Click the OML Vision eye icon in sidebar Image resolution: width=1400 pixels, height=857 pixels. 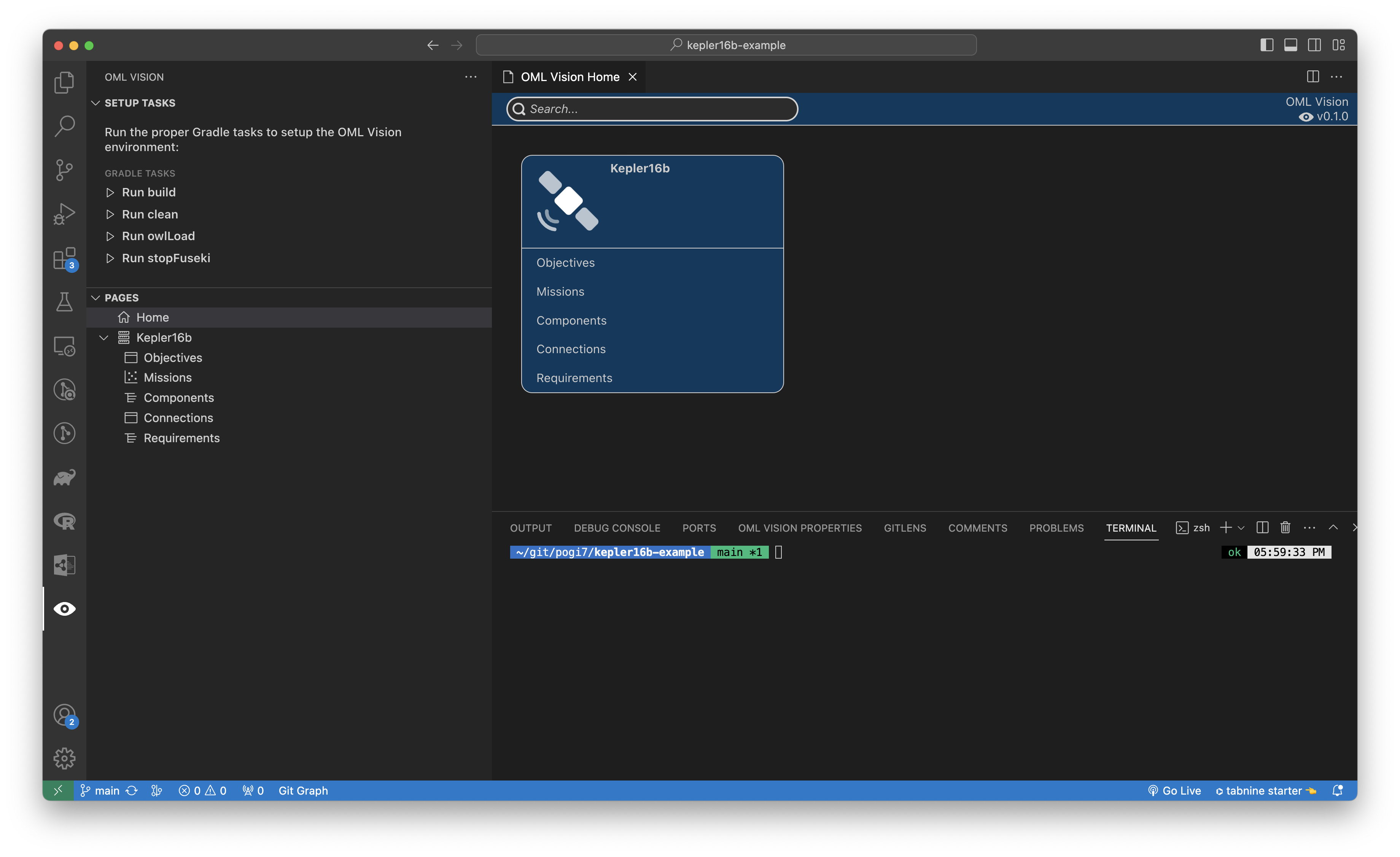tap(64, 608)
